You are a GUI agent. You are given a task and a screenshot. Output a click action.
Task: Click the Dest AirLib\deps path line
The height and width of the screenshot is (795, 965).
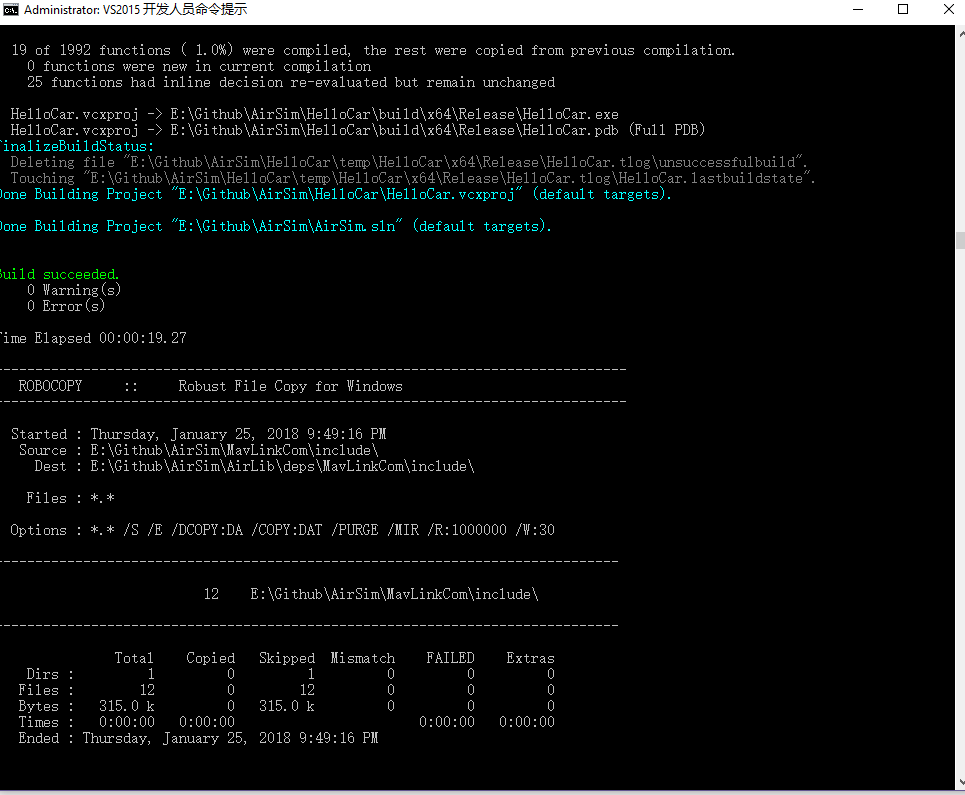(x=254, y=466)
